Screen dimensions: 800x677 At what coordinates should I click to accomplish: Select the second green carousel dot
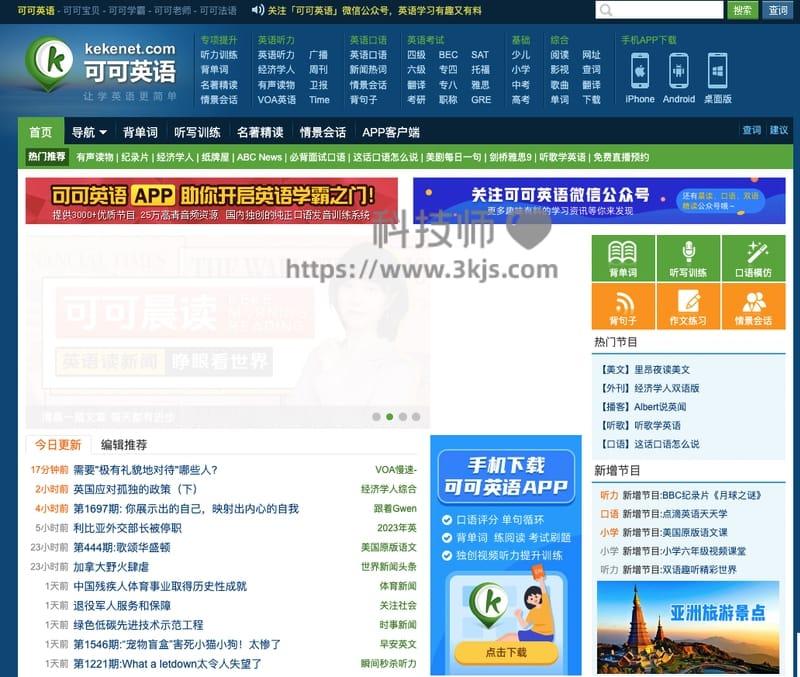390,417
